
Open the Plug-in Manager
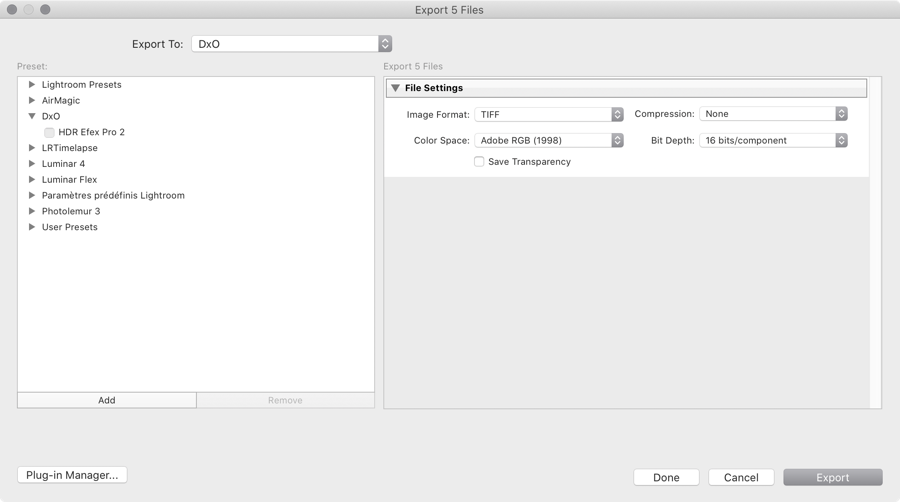click(x=72, y=475)
